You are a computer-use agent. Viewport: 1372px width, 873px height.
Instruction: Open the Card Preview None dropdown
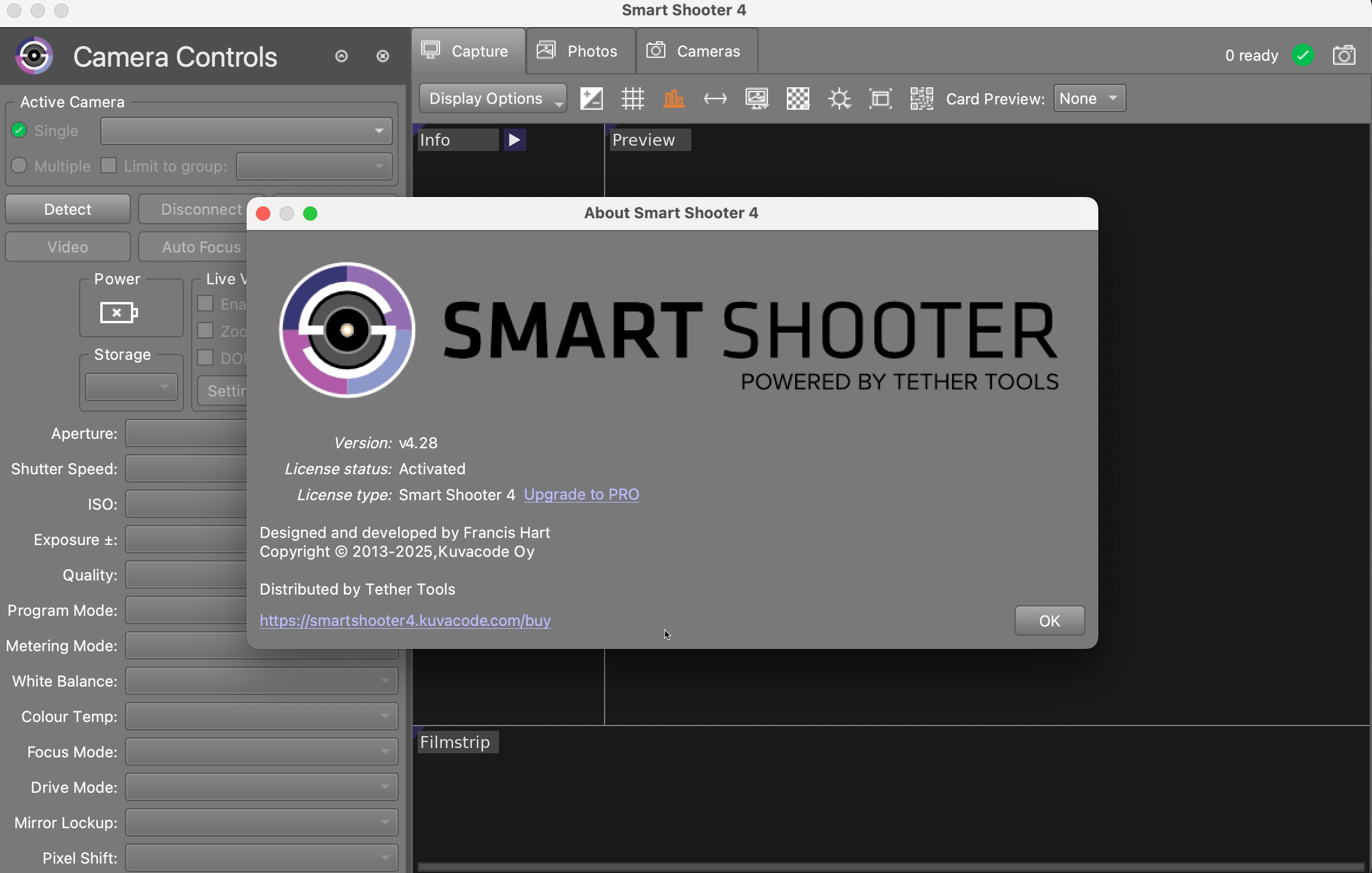pos(1089,99)
